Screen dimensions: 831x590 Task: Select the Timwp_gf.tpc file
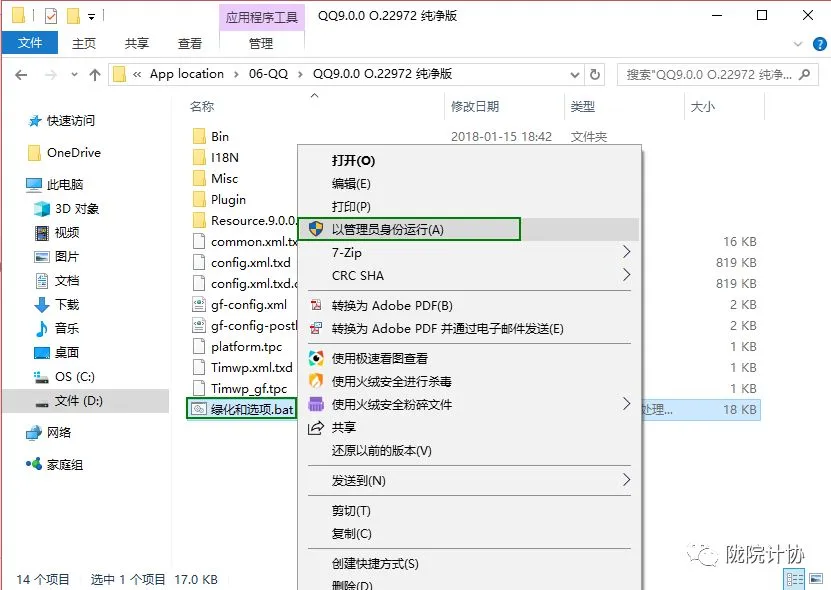pyautogui.click(x=249, y=389)
